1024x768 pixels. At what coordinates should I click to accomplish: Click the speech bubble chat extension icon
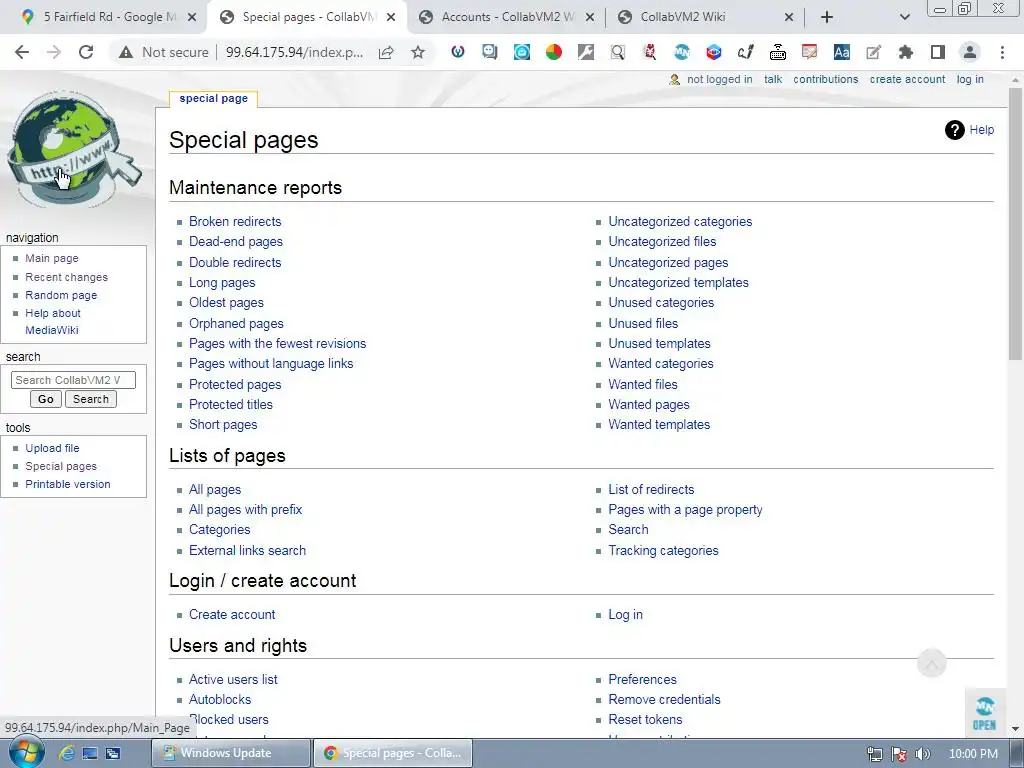(x=489, y=52)
